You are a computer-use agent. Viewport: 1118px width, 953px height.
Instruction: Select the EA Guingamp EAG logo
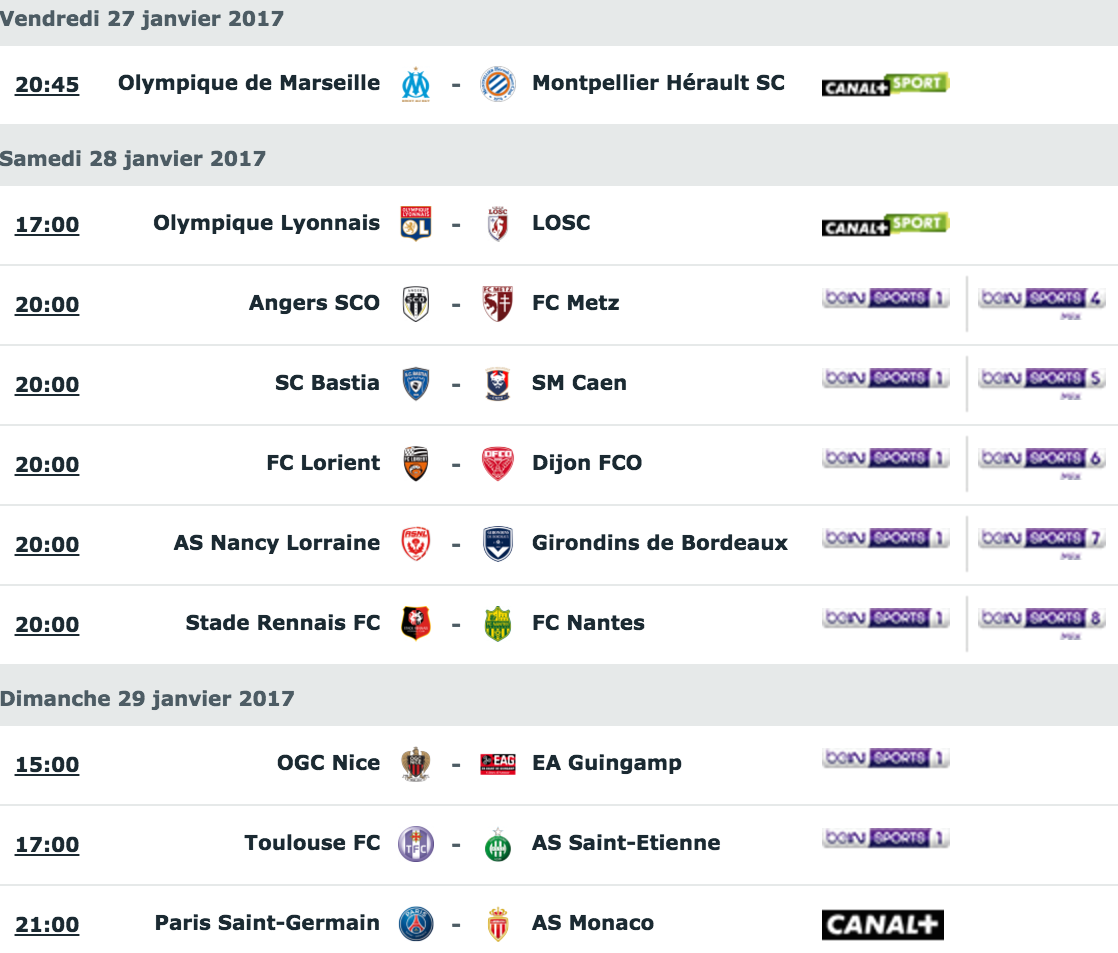pos(498,763)
